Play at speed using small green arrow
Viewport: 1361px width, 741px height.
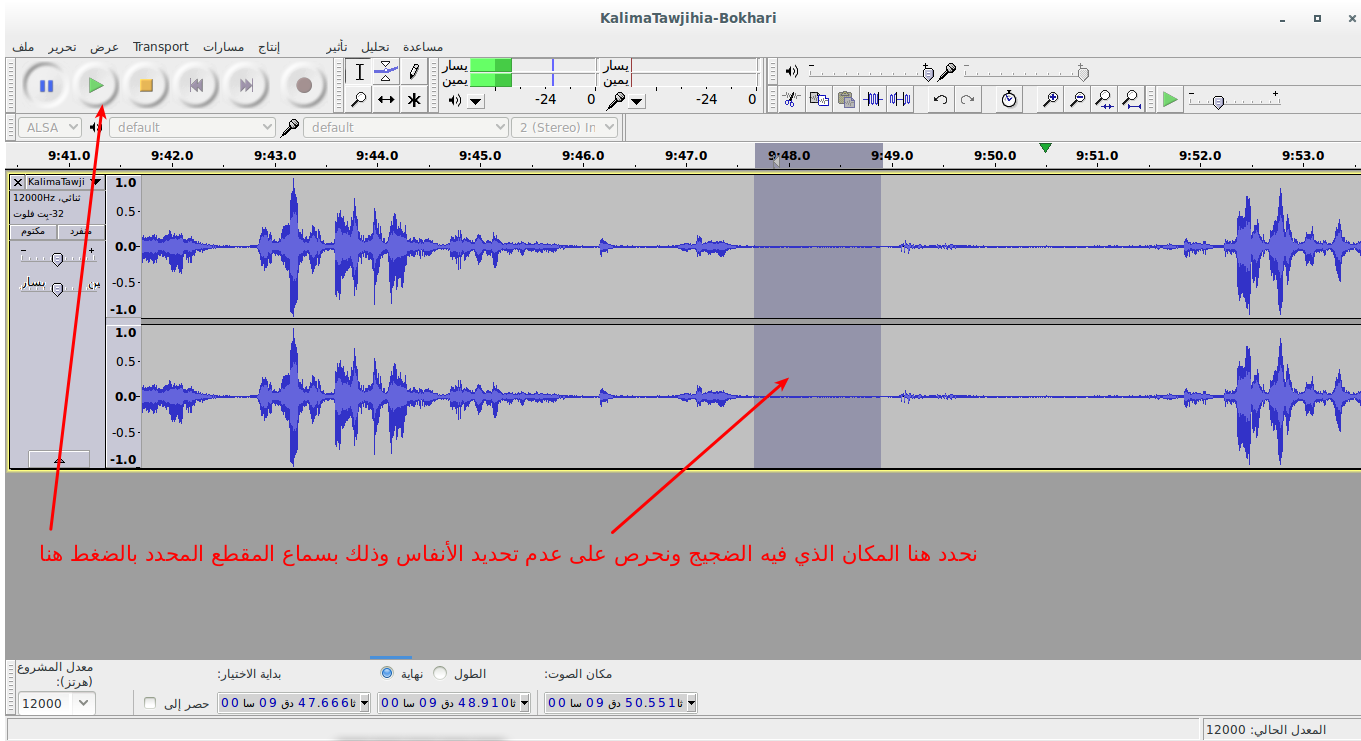(x=1170, y=99)
